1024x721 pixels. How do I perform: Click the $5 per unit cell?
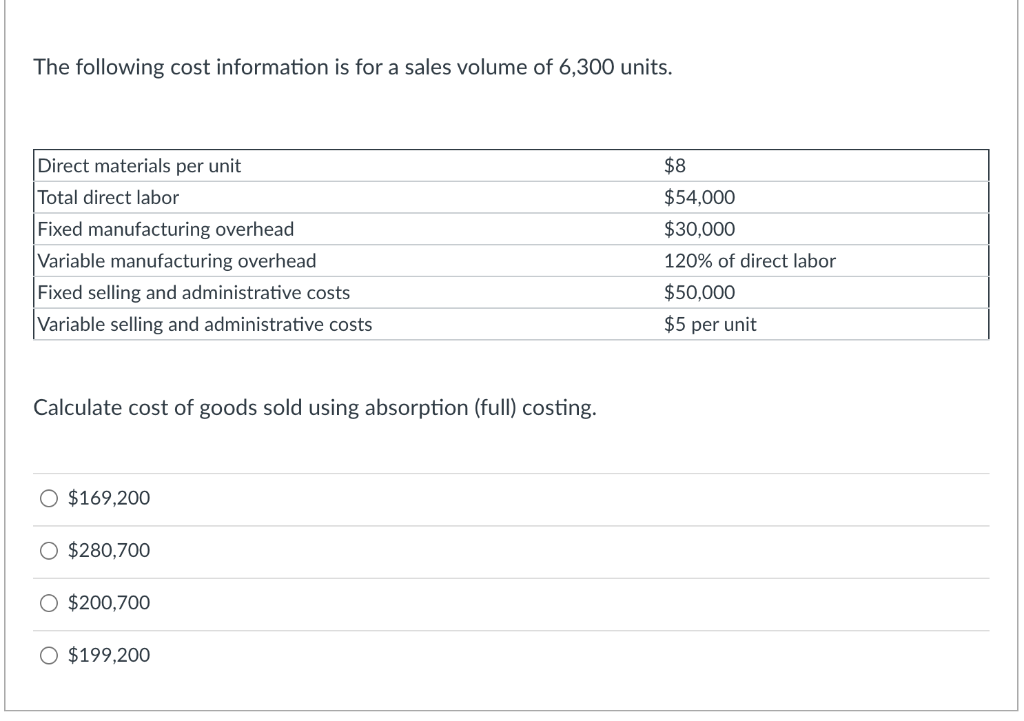(711, 324)
